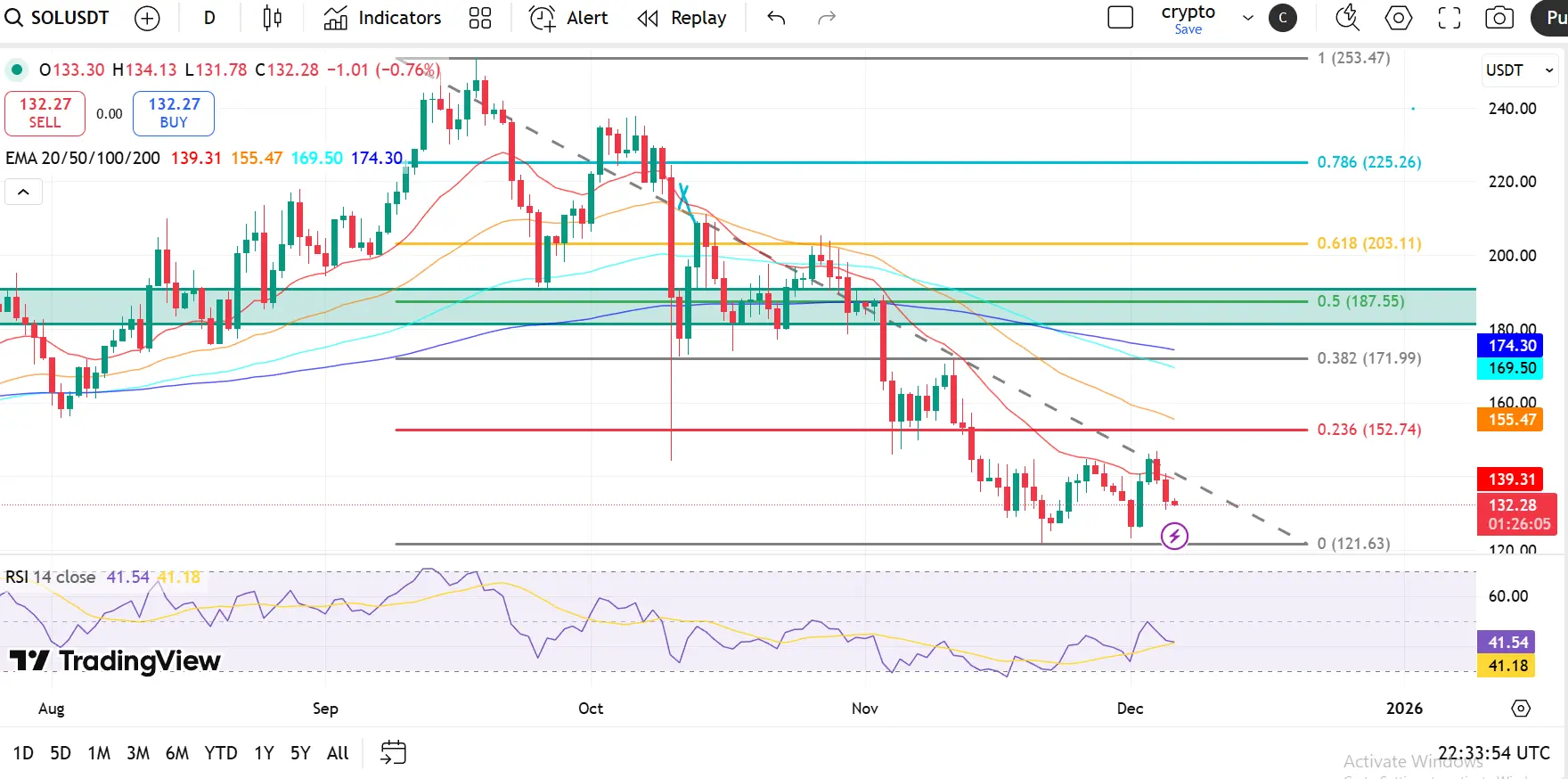Click the Nov label on time axis

coord(865,709)
